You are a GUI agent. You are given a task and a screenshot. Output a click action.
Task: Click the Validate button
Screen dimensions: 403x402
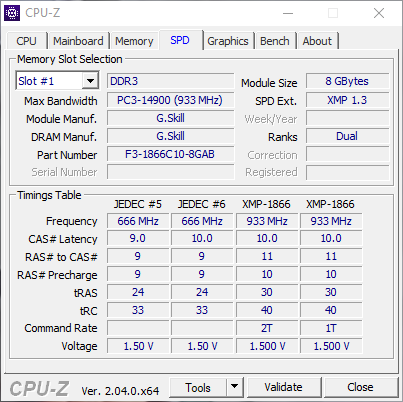(284, 387)
